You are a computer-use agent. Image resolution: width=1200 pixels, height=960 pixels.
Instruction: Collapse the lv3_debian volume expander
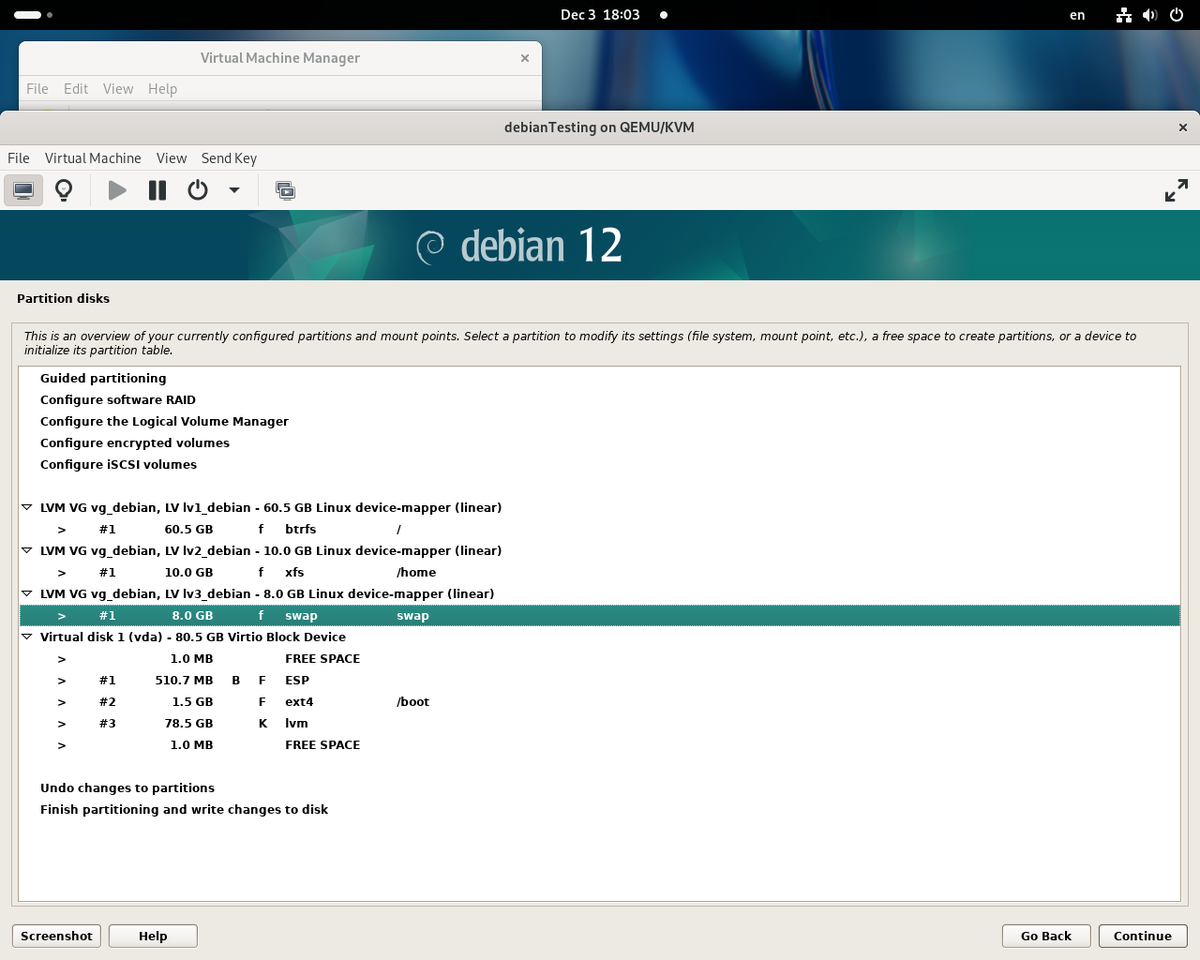tap(27, 594)
